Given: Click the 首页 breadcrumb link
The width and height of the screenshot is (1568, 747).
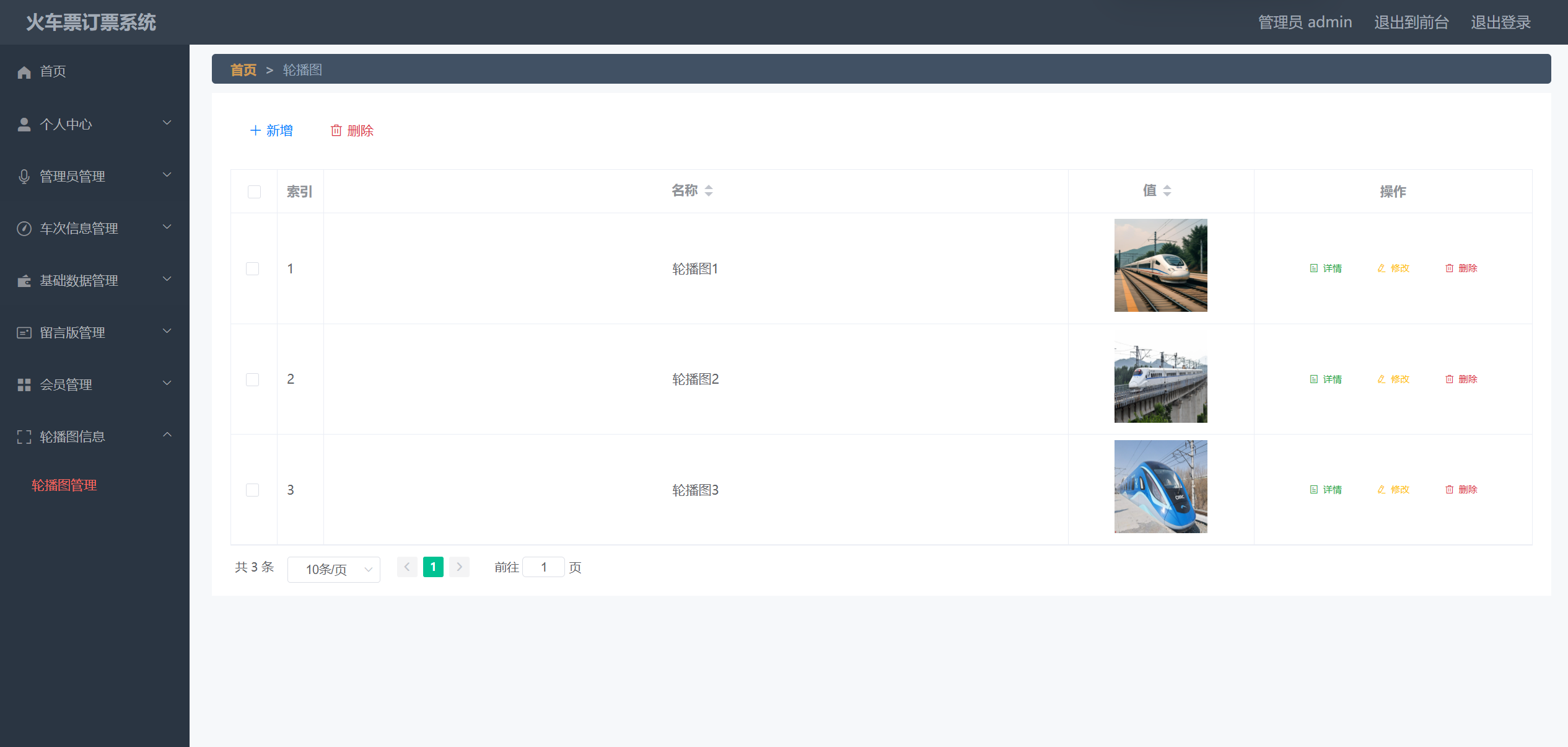Looking at the screenshot, I should pos(243,69).
